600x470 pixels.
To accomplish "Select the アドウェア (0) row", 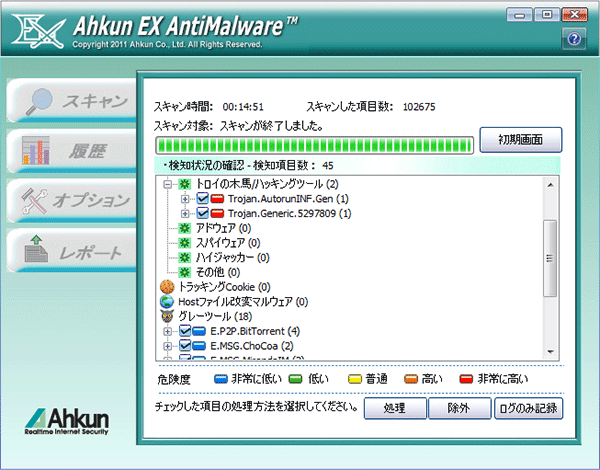I will point(223,228).
